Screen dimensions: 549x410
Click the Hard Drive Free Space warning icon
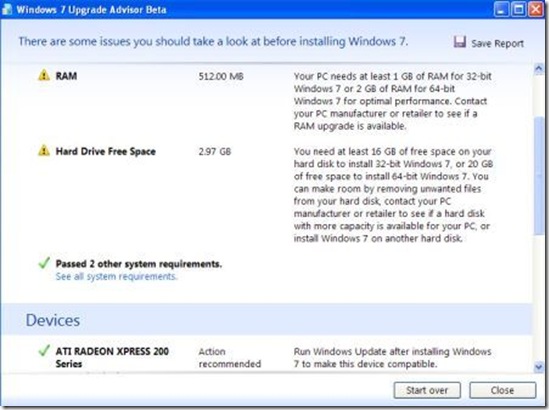44,151
